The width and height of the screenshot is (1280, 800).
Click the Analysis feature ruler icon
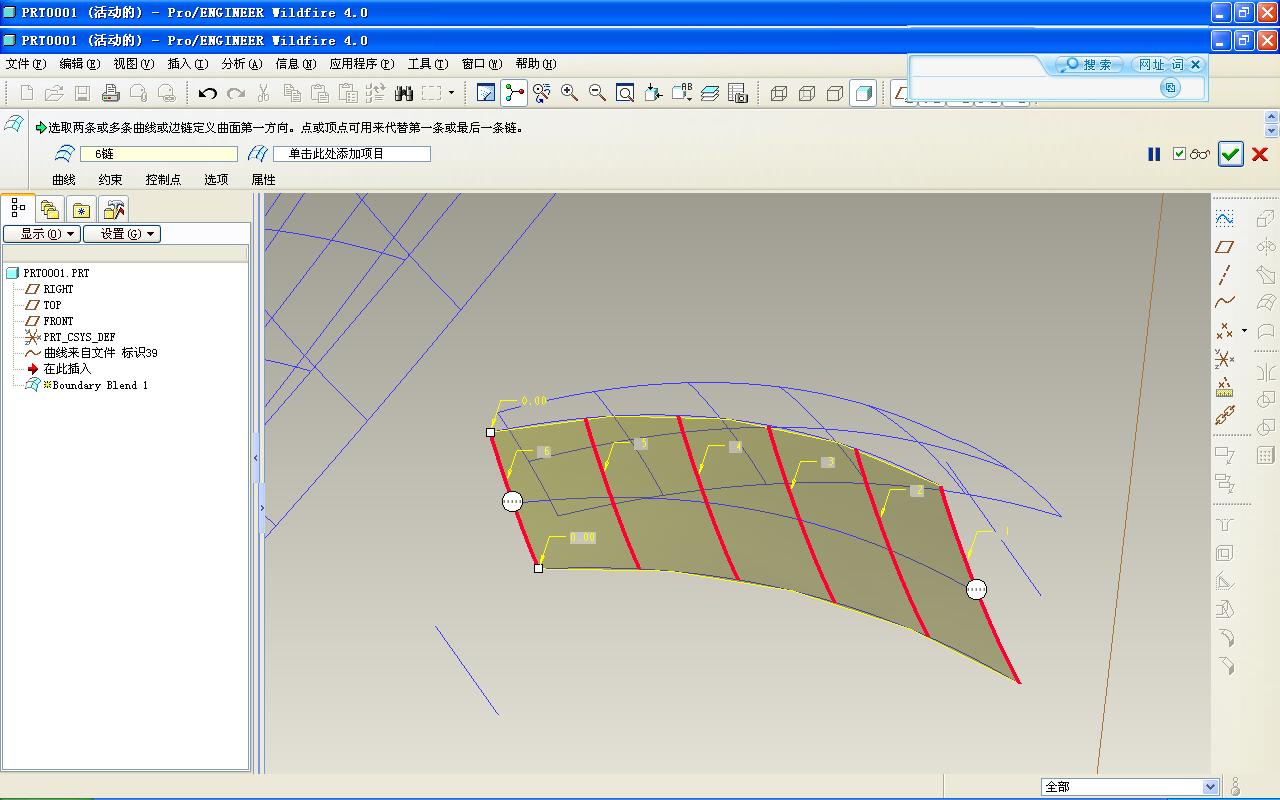point(1225,387)
